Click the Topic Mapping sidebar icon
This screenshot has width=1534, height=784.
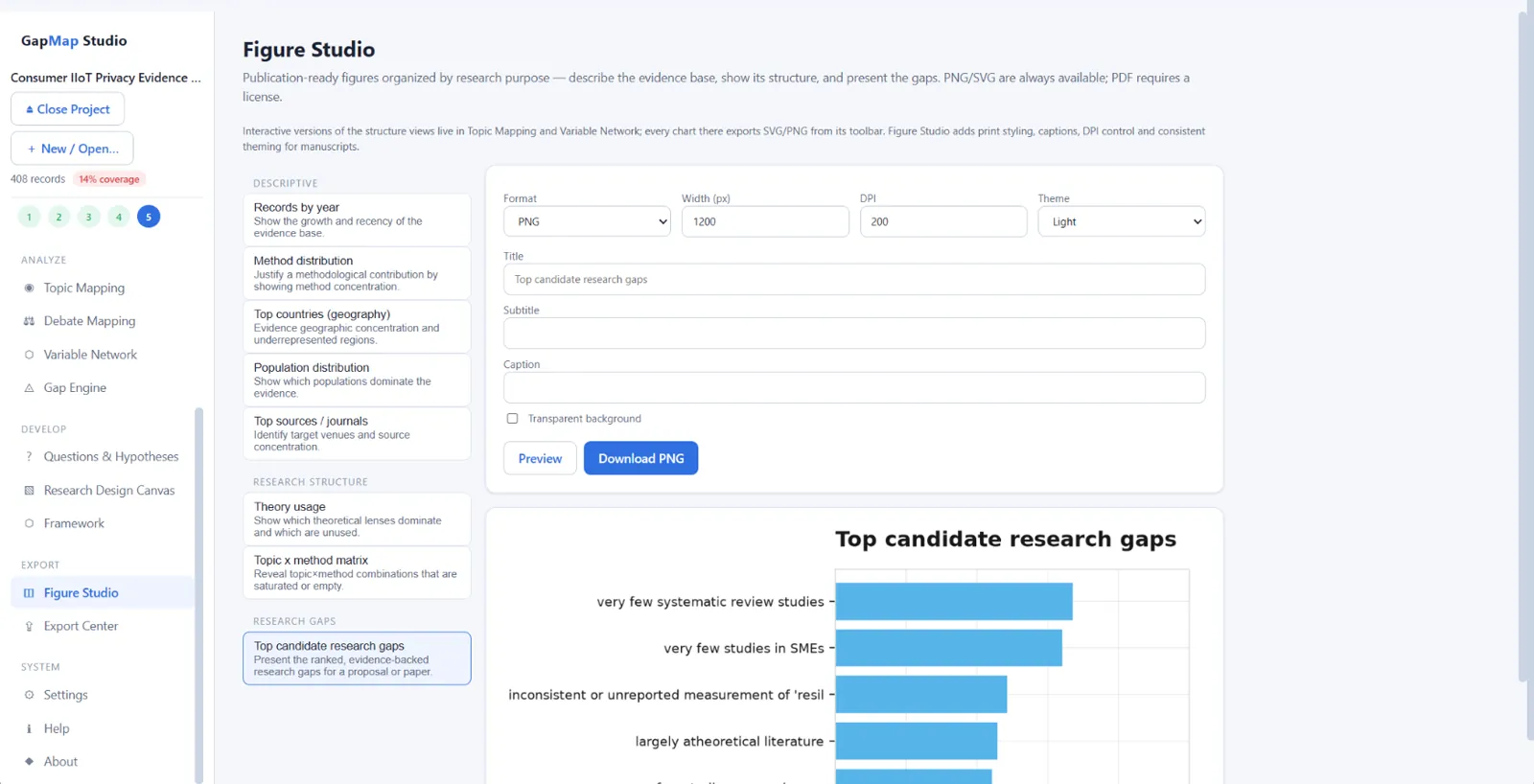coord(29,288)
